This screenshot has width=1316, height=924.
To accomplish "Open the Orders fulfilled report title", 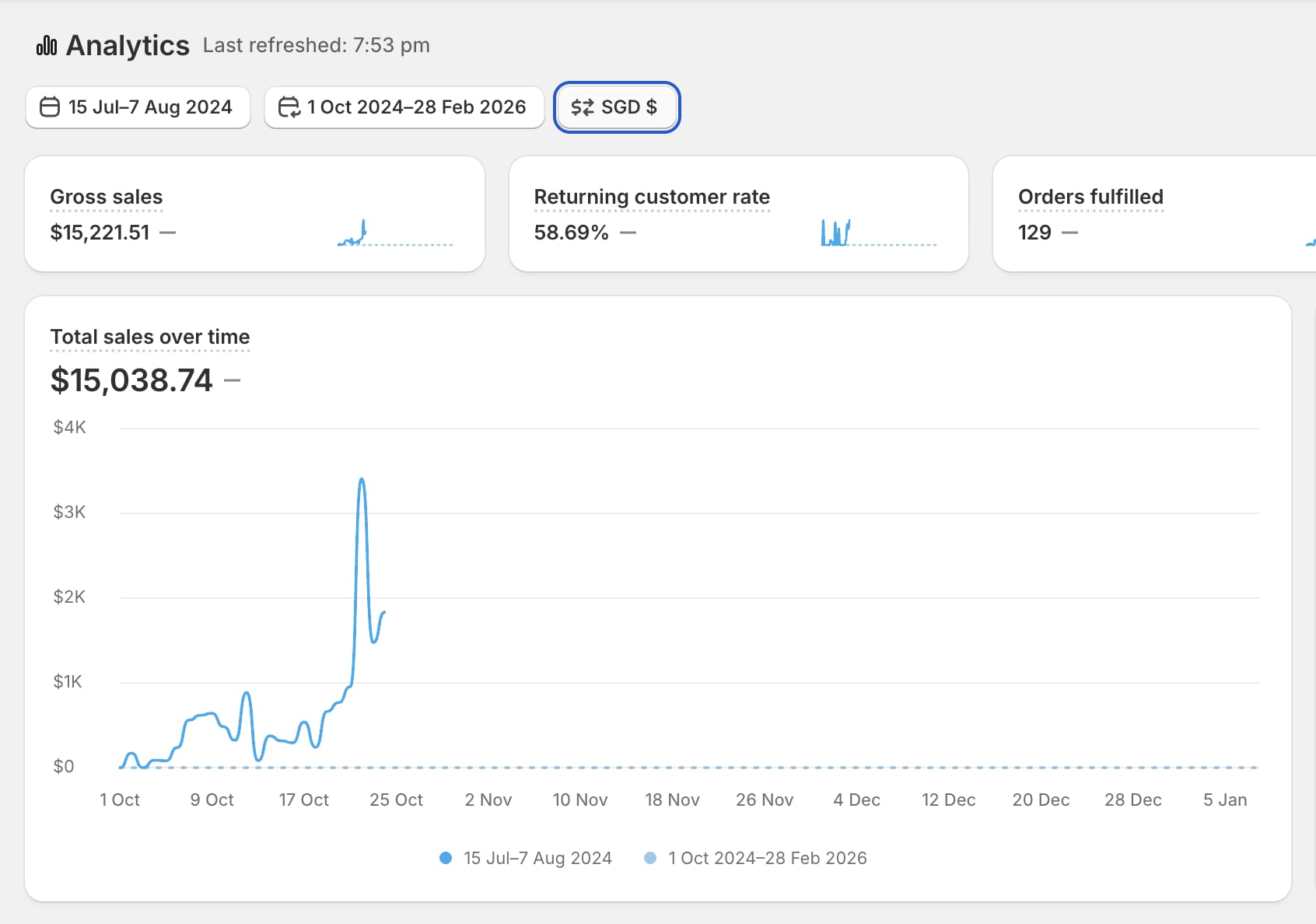I will point(1090,197).
